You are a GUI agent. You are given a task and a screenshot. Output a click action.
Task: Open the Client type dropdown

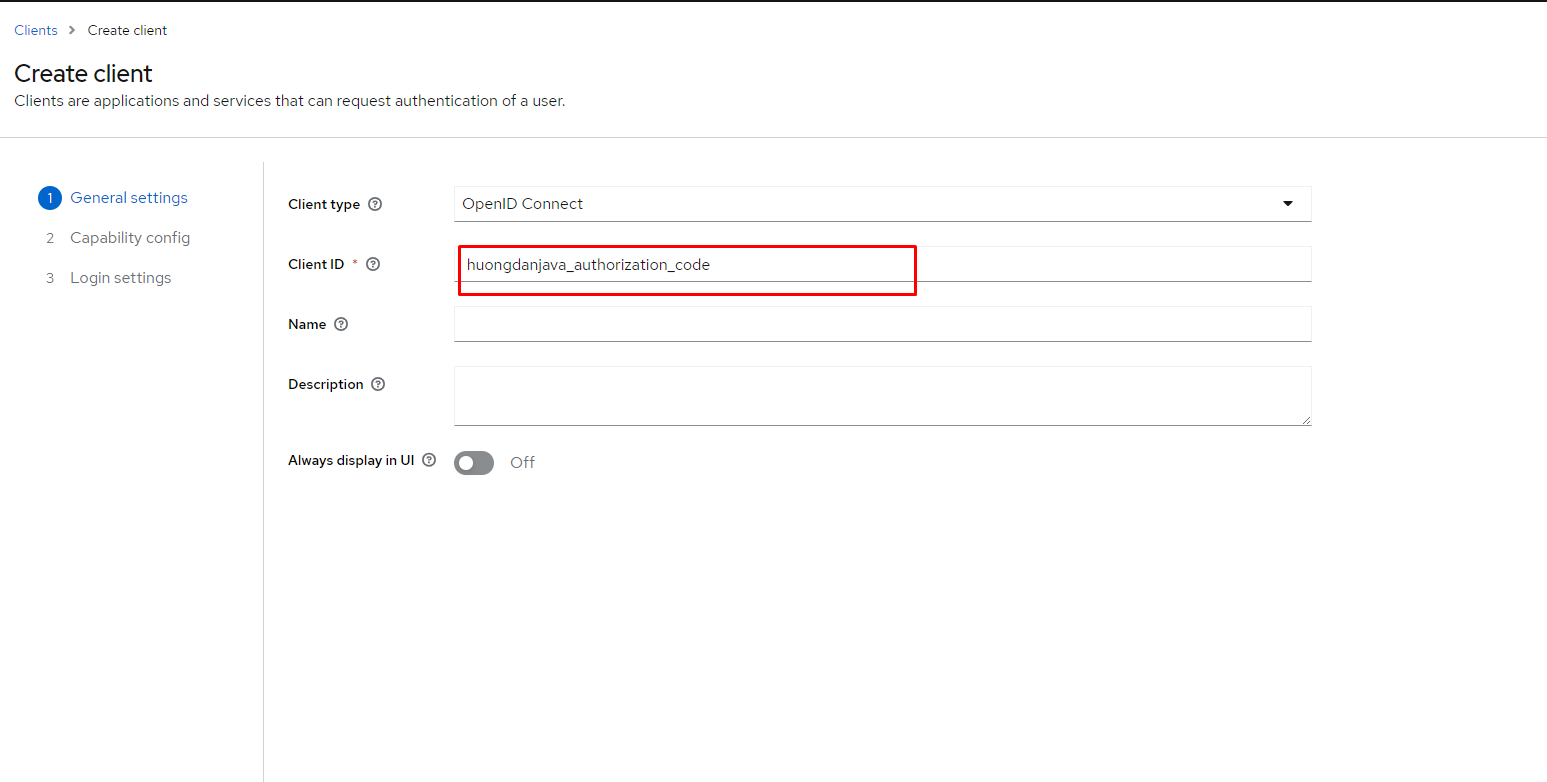click(882, 204)
